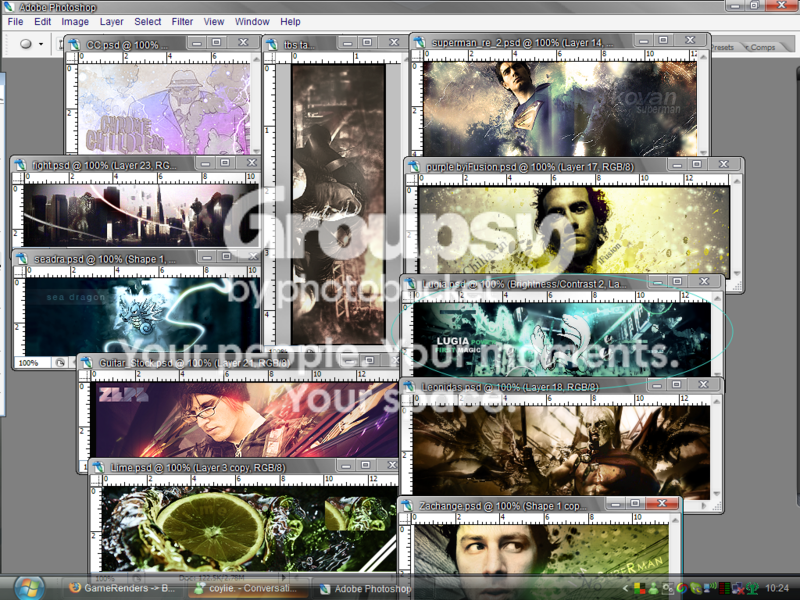The height and width of the screenshot is (600, 800).
Task: Open the Help menu
Action: (x=290, y=21)
